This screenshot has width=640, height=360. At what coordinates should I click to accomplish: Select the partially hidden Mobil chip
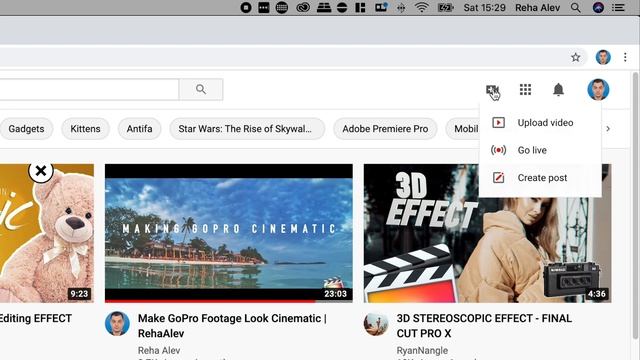463,129
